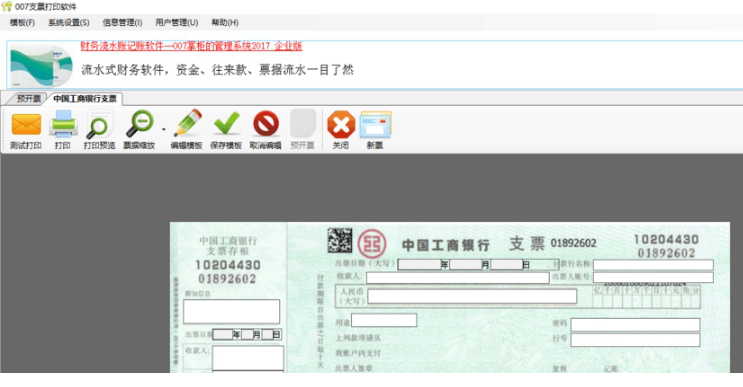Click 保存模板 green checkmark icon
Screen dimensions: 743x387
click(x=227, y=124)
